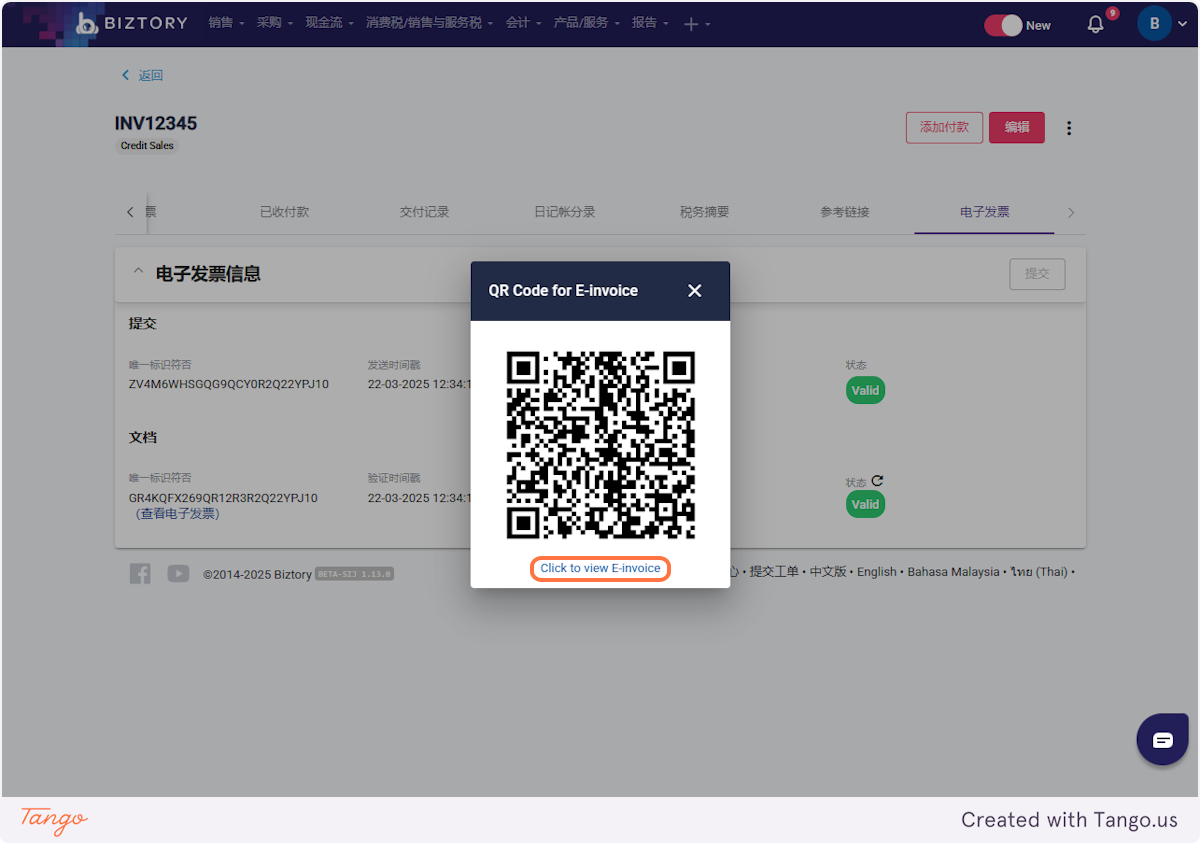This screenshot has width=1200, height=843.
Task: Switch to 已收付款 tab
Action: click(x=284, y=212)
